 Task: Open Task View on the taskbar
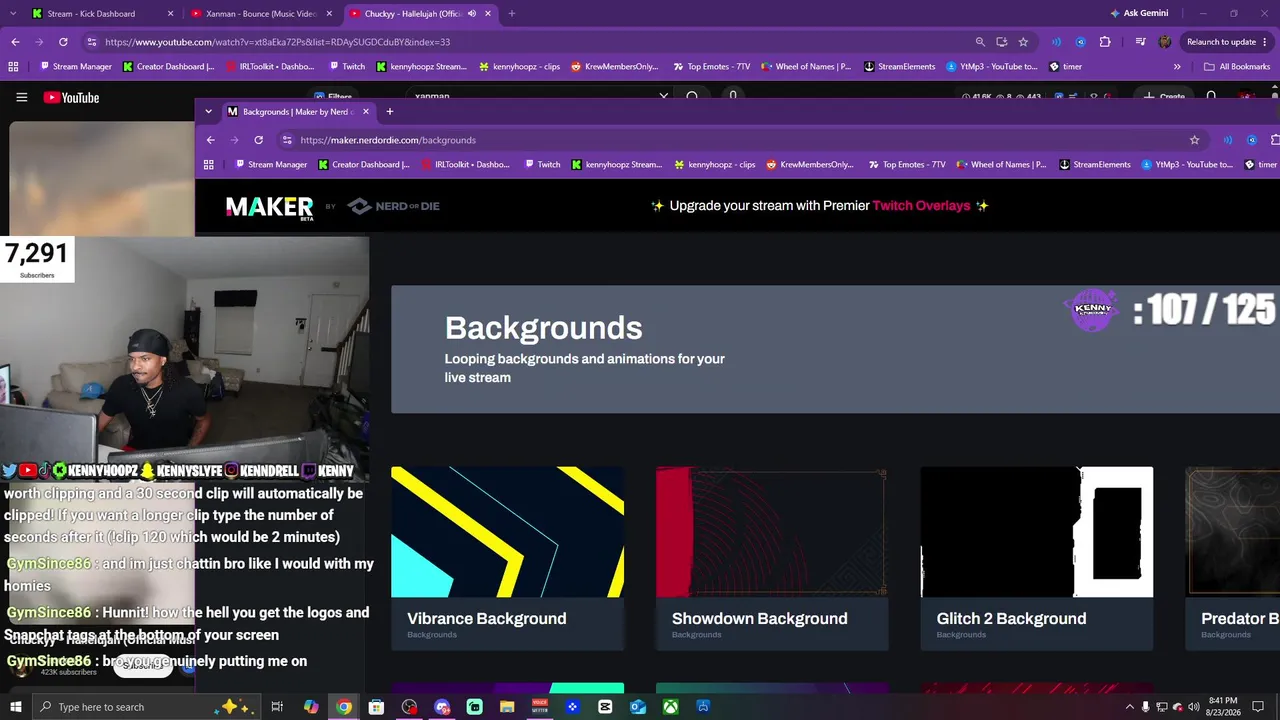[x=277, y=707]
